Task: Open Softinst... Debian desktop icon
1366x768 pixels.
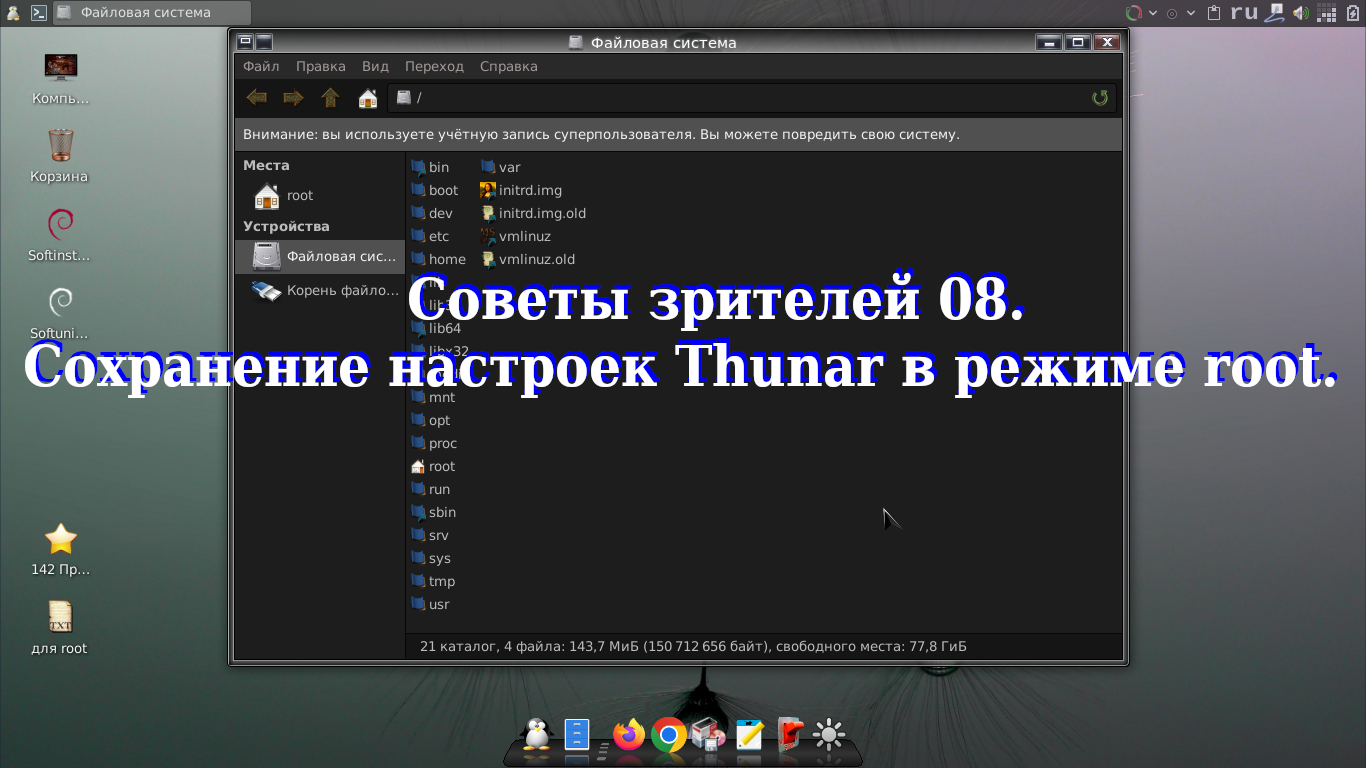Action: pyautogui.click(x=60, y=235)
